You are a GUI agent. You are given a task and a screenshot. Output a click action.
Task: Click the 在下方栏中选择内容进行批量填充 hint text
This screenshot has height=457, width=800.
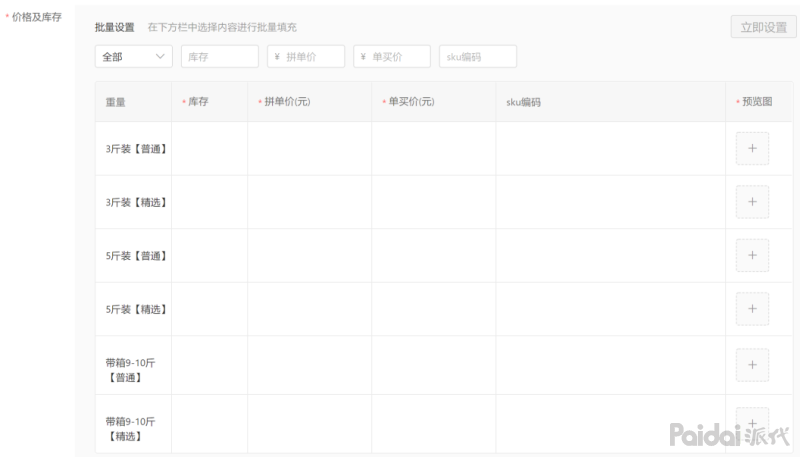[x=222, y=28]
